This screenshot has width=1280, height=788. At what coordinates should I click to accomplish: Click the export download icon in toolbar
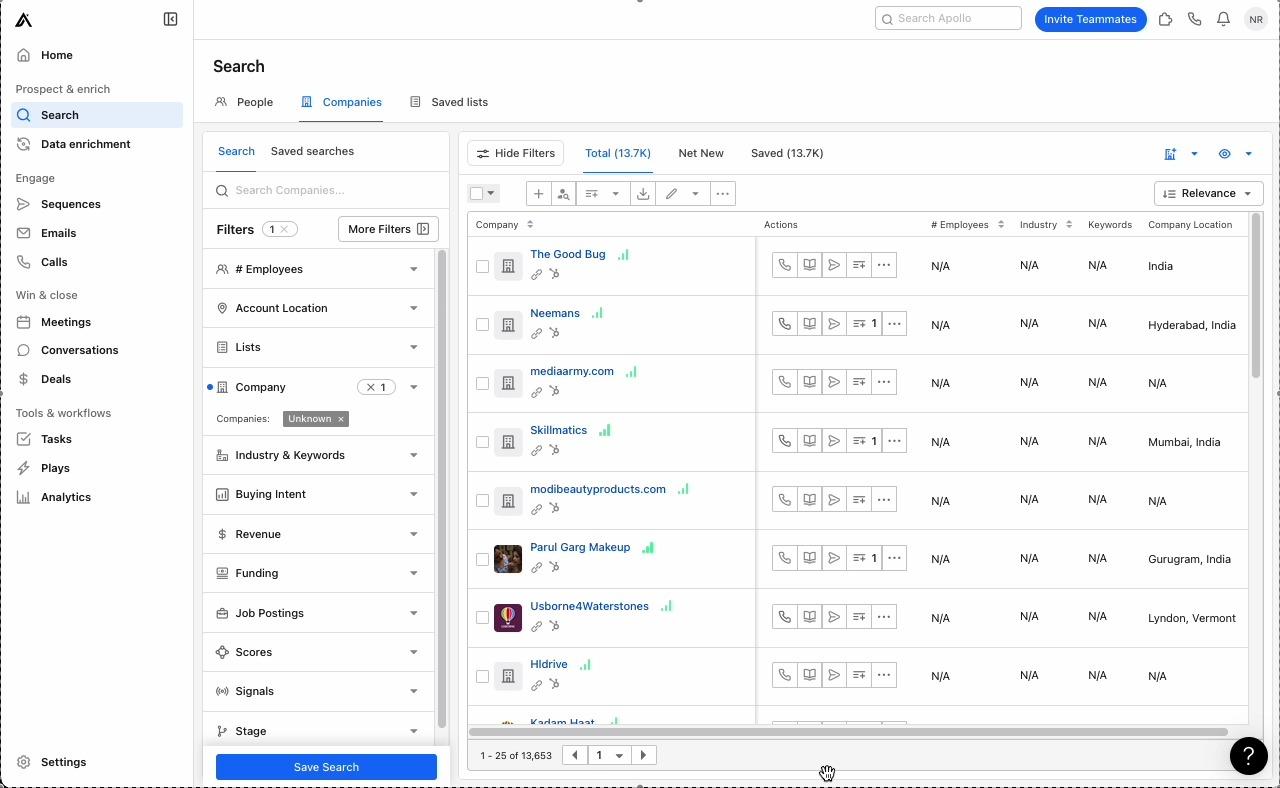click(643, 194)
